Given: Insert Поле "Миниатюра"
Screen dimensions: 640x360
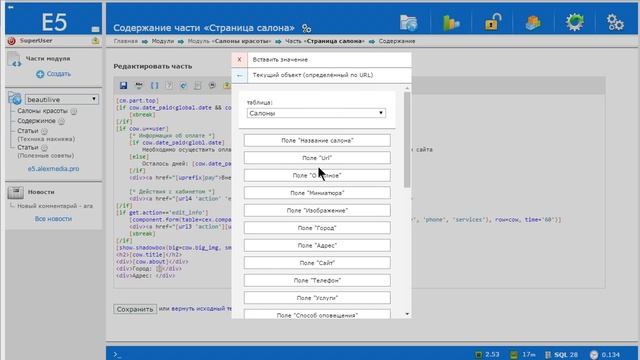Looking at the screenshot, I should point(317,193).
